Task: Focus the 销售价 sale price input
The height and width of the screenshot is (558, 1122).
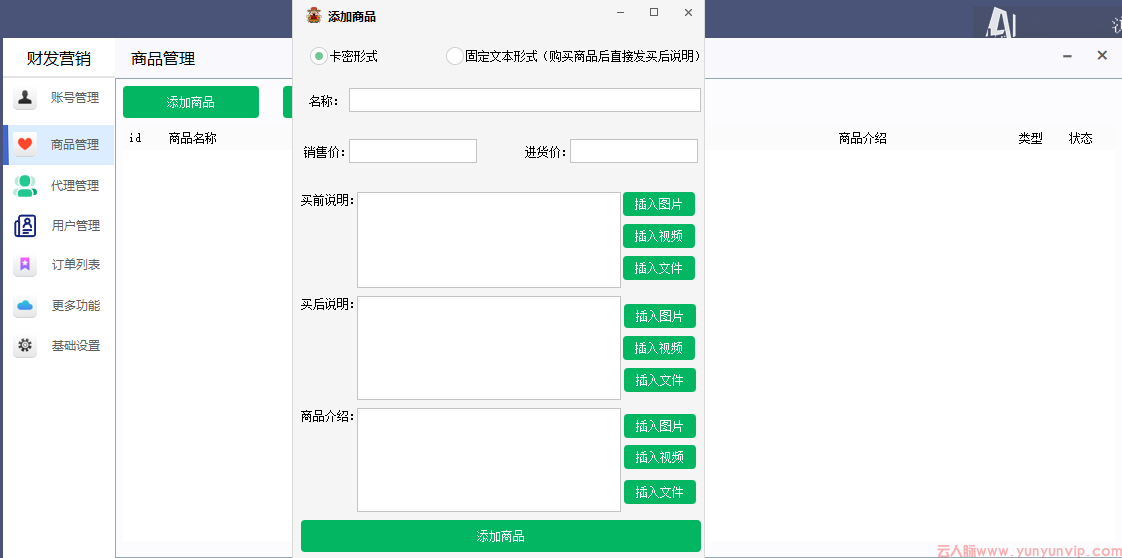Action: coord(412,151)
